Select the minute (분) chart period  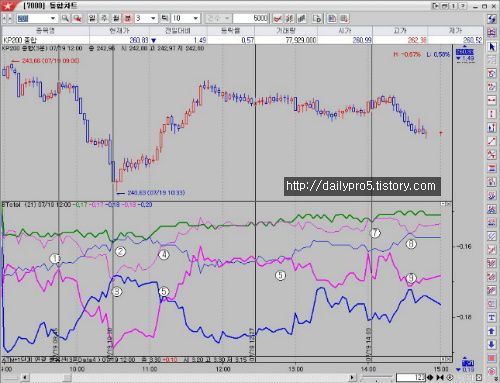coord(128,18)
